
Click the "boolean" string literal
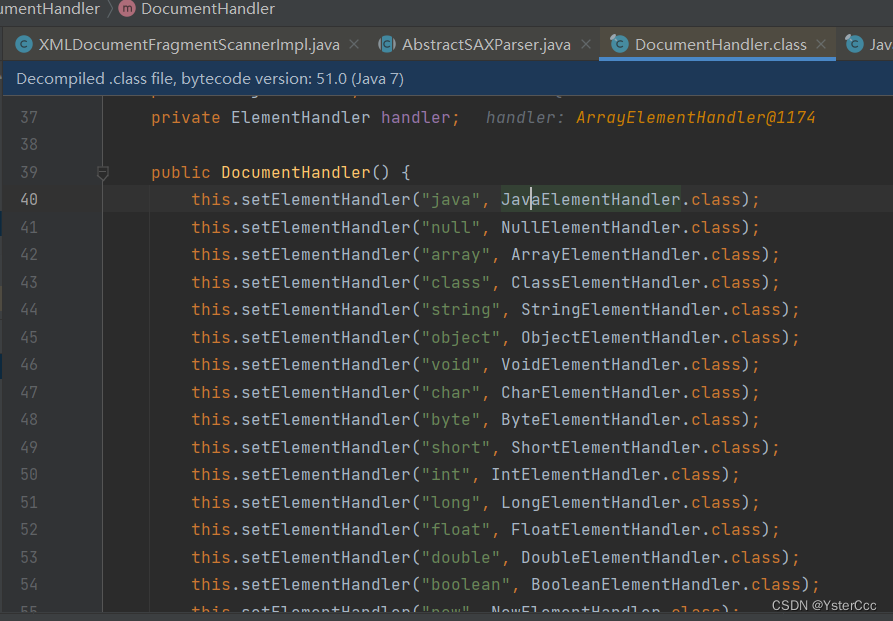click(465, 585)
